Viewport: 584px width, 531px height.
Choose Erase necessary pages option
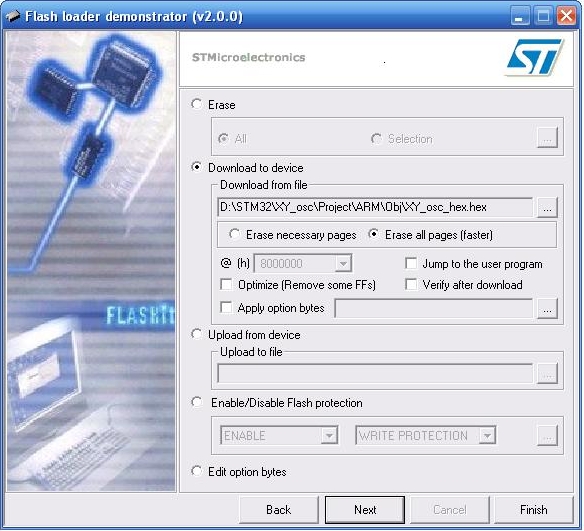[234, 234]
